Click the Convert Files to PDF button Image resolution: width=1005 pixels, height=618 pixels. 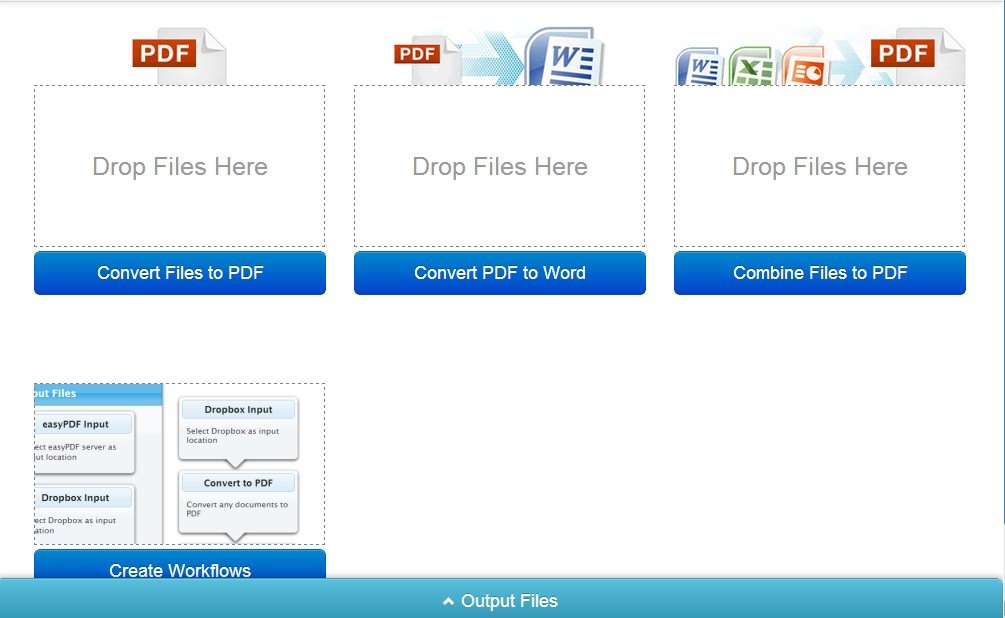tap(179, 273)
